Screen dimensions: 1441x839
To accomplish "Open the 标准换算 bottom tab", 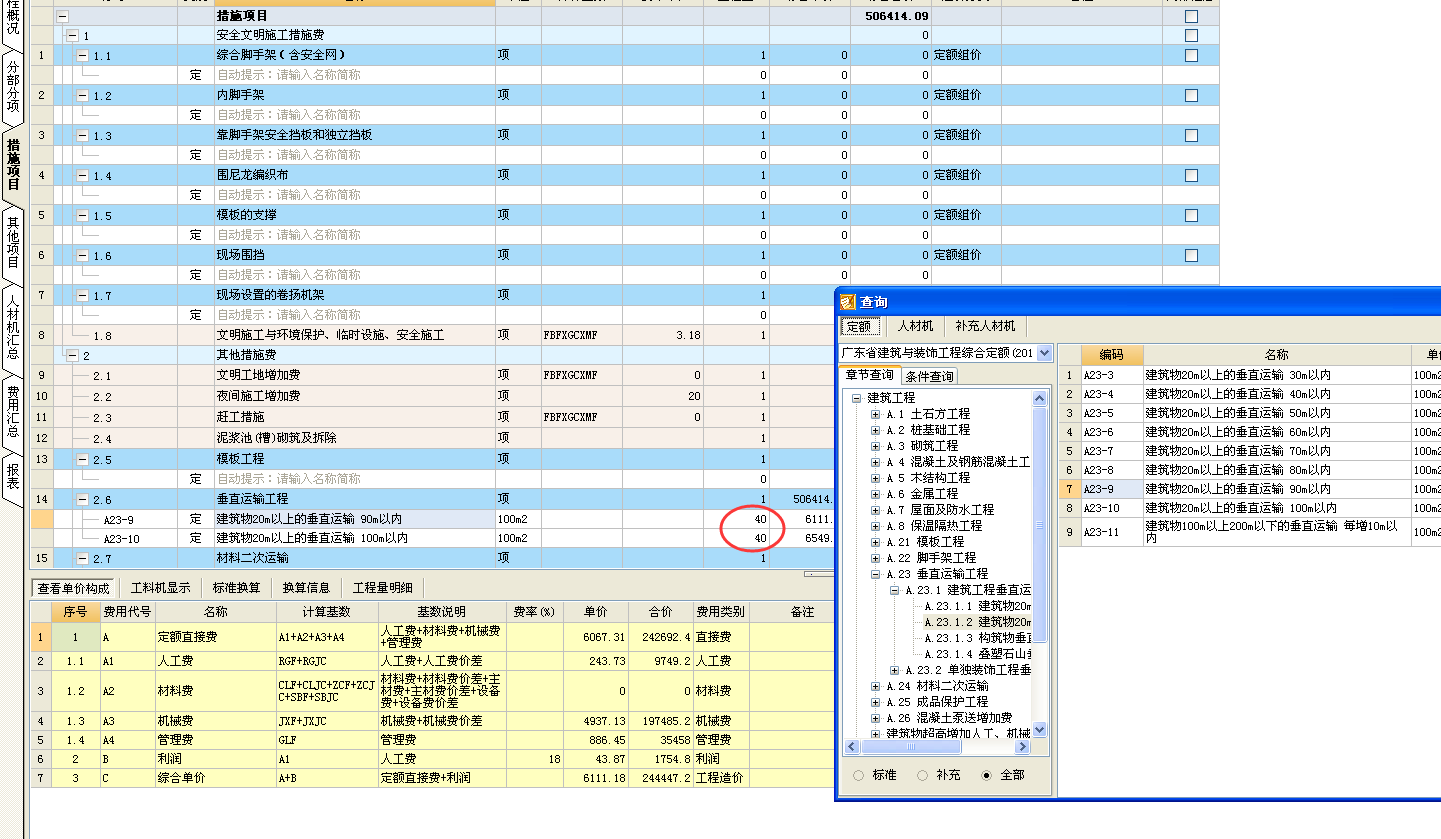I will [x=237, y=588].
